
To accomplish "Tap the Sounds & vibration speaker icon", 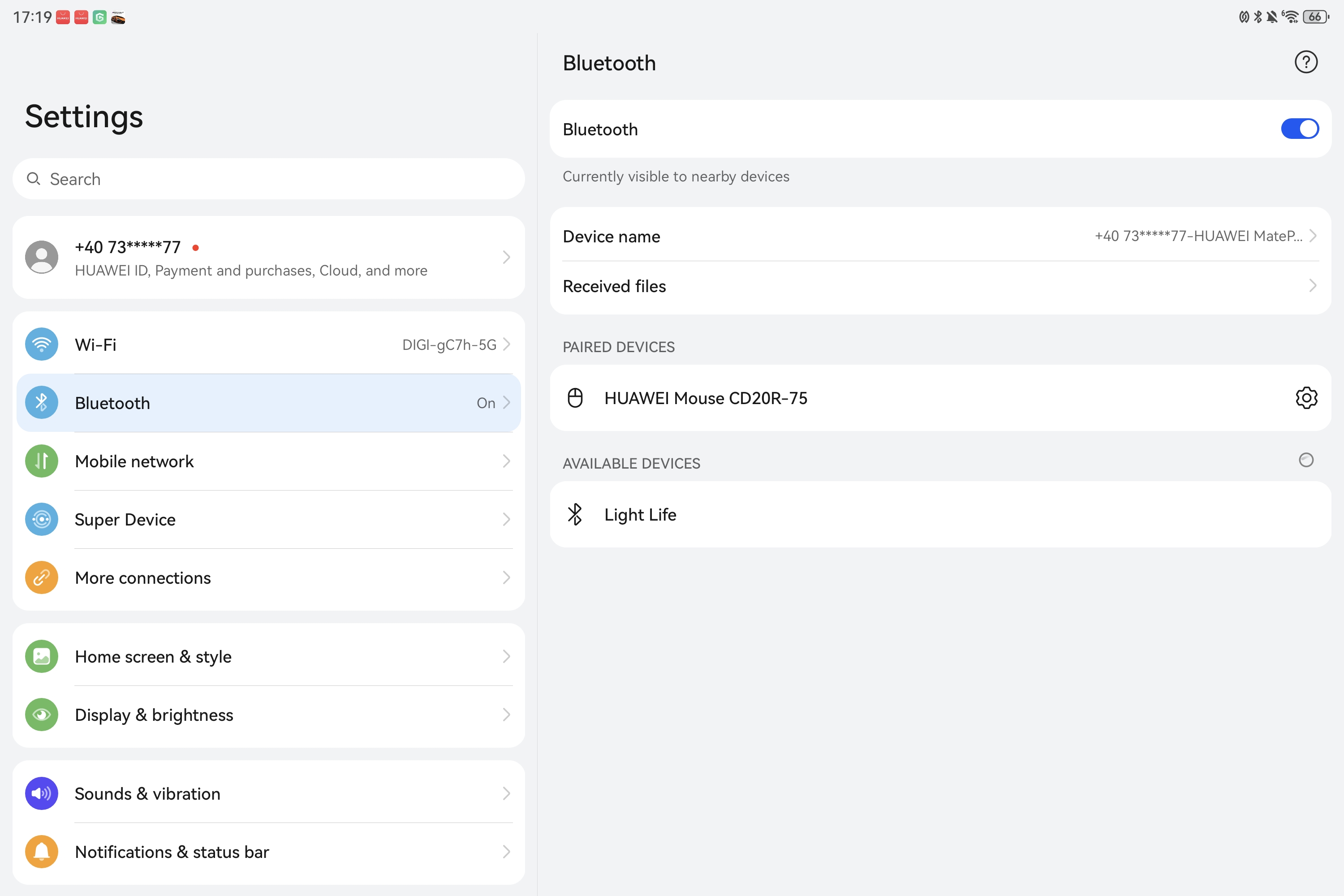I will click(41, 794).
